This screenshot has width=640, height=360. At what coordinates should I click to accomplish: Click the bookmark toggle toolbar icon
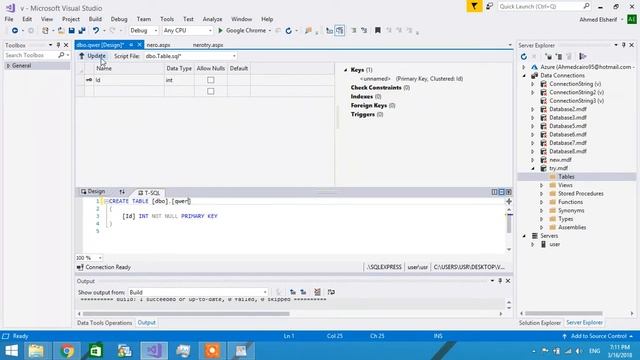pyautogui.click(x=378, y=31)
